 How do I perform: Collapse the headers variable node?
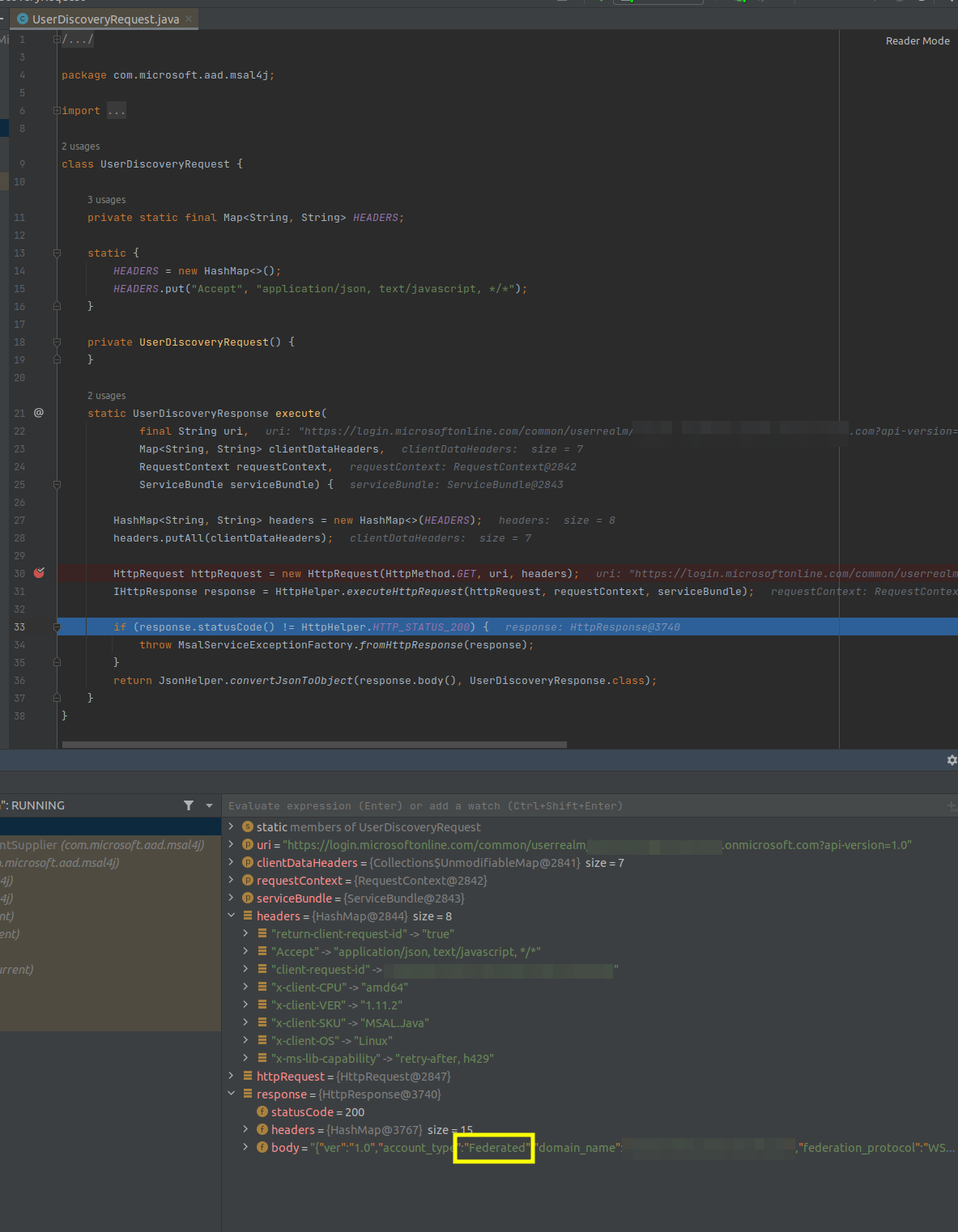tap(232, 916)
